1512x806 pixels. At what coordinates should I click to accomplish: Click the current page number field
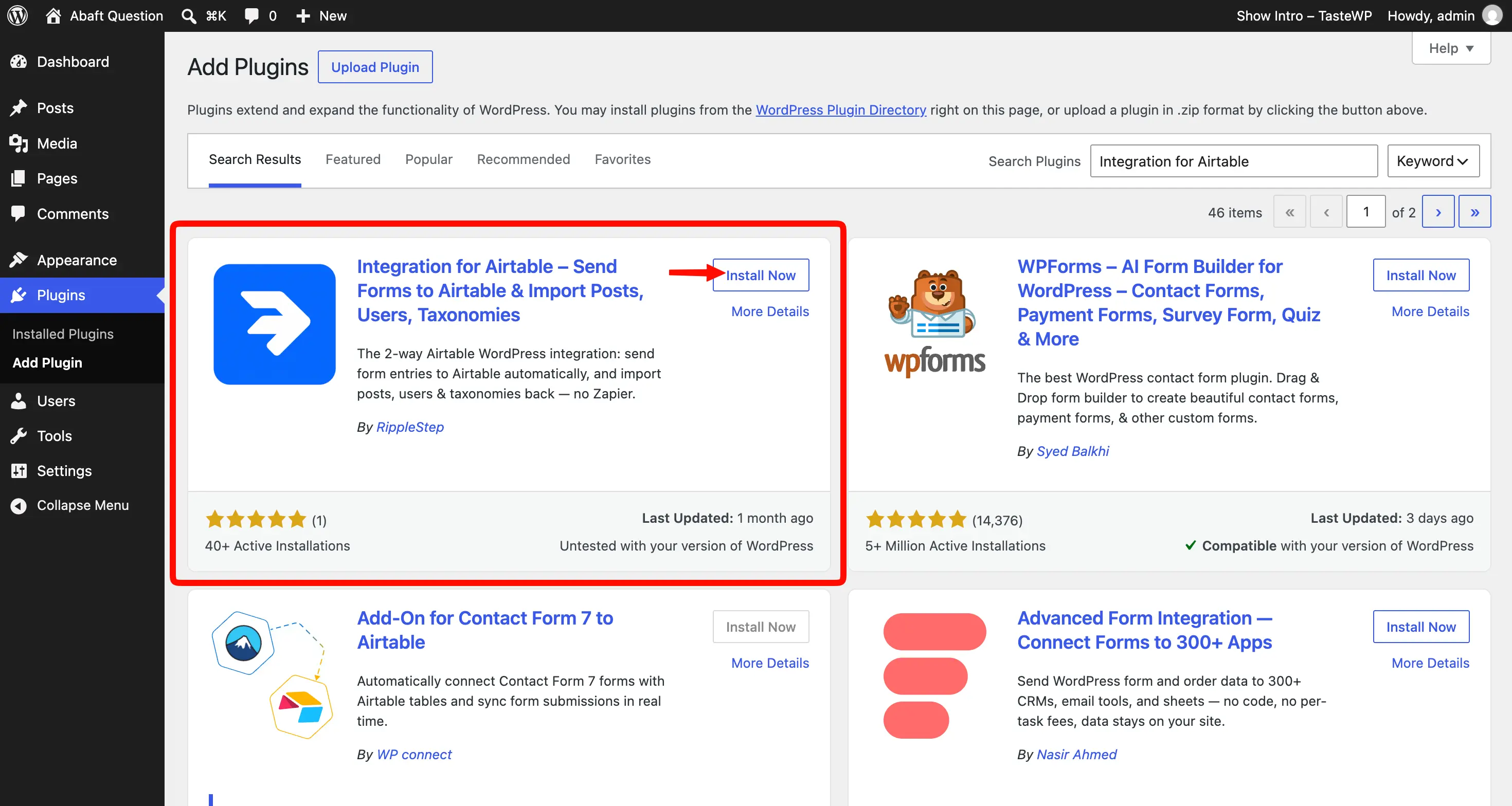pyautogui.click(x=1365, y=212)
